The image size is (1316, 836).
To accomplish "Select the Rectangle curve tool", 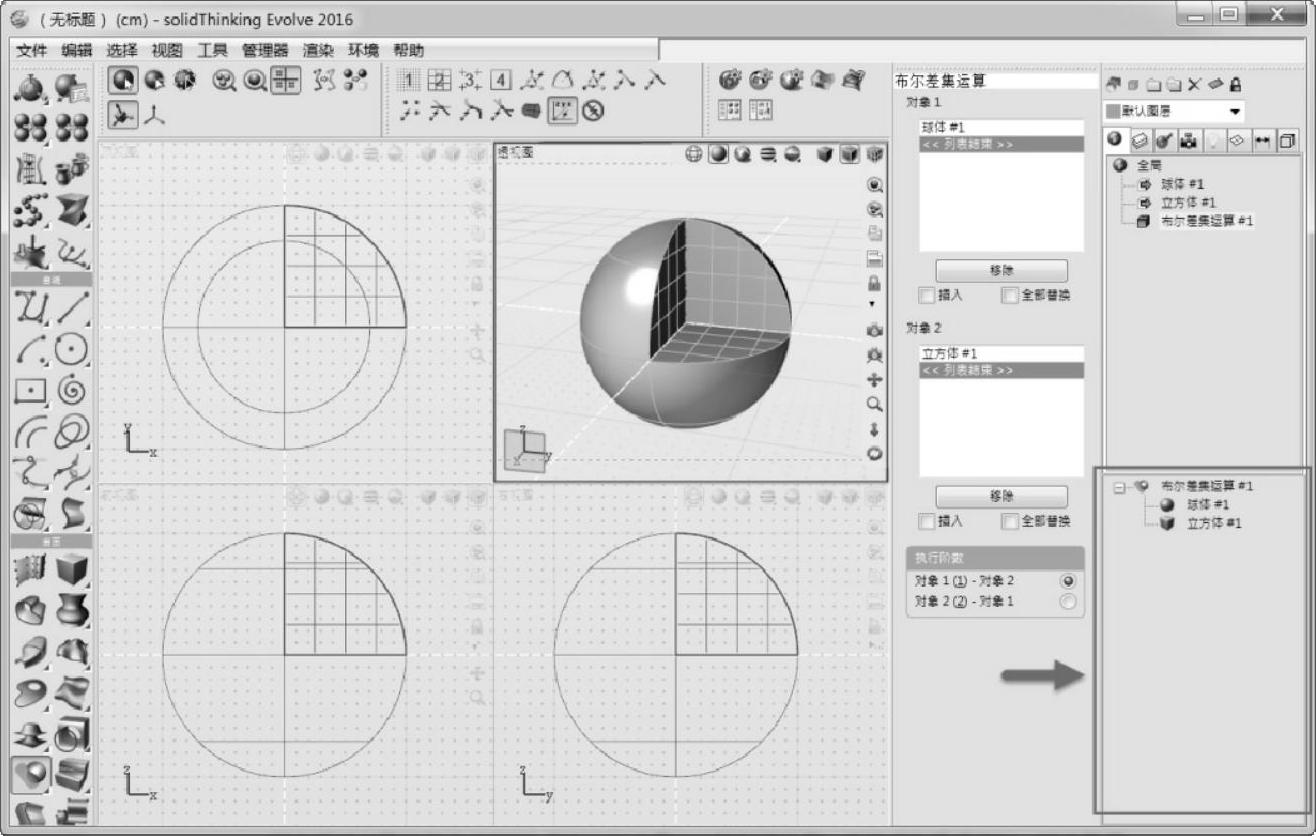I will 31,391.
